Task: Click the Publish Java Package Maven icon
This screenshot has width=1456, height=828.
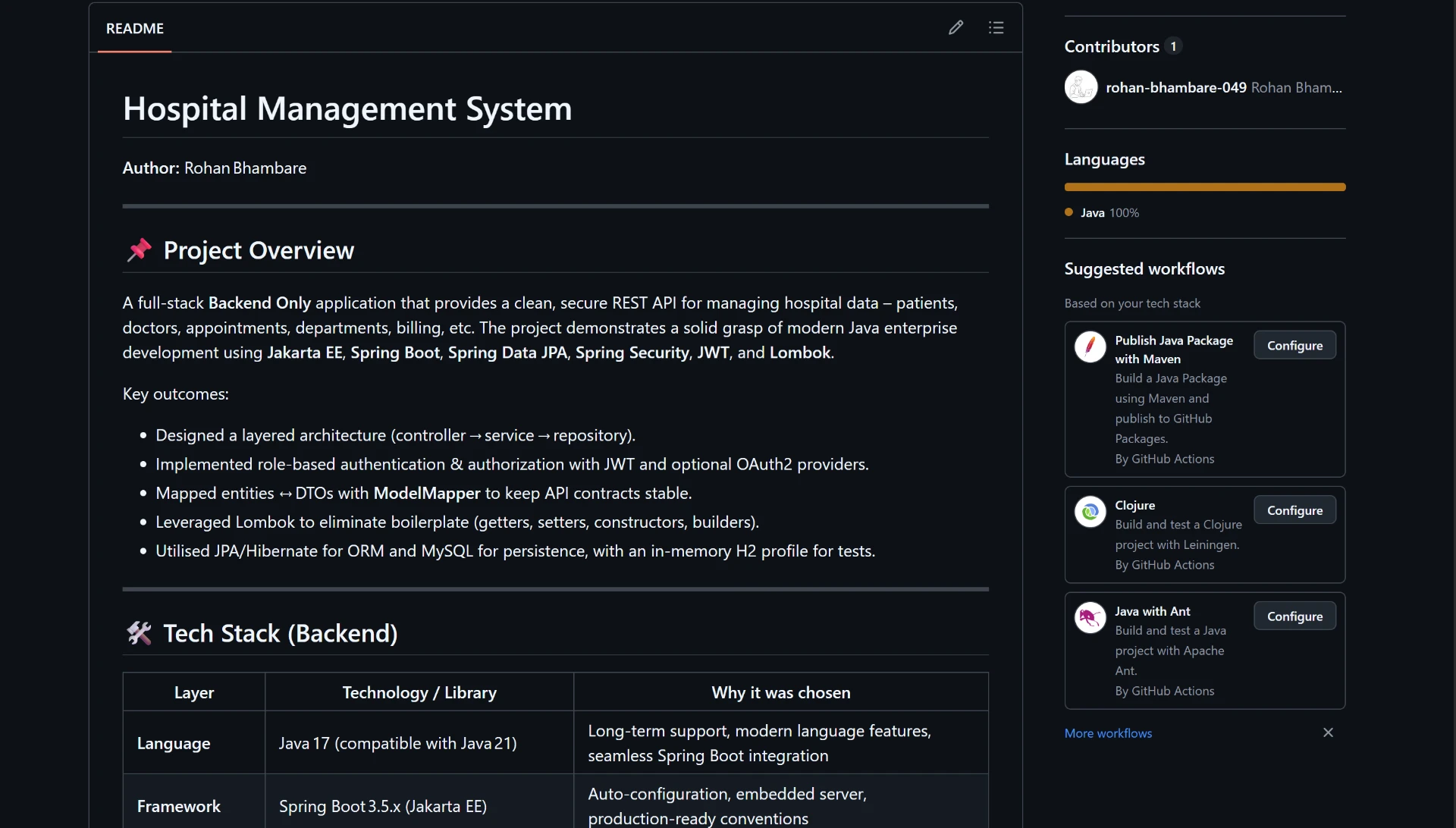Action: (1090, 347)
